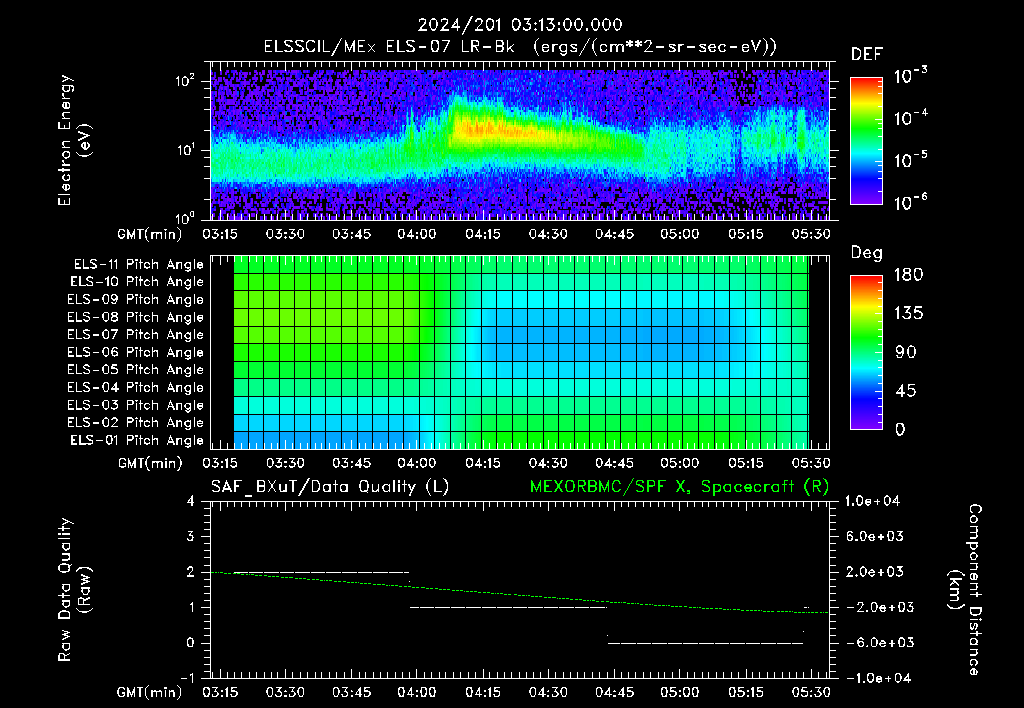Click the Raw Data Quality (Raw) axis label
This screenshot has width=1024, height=708.
[x=74, y=590]
